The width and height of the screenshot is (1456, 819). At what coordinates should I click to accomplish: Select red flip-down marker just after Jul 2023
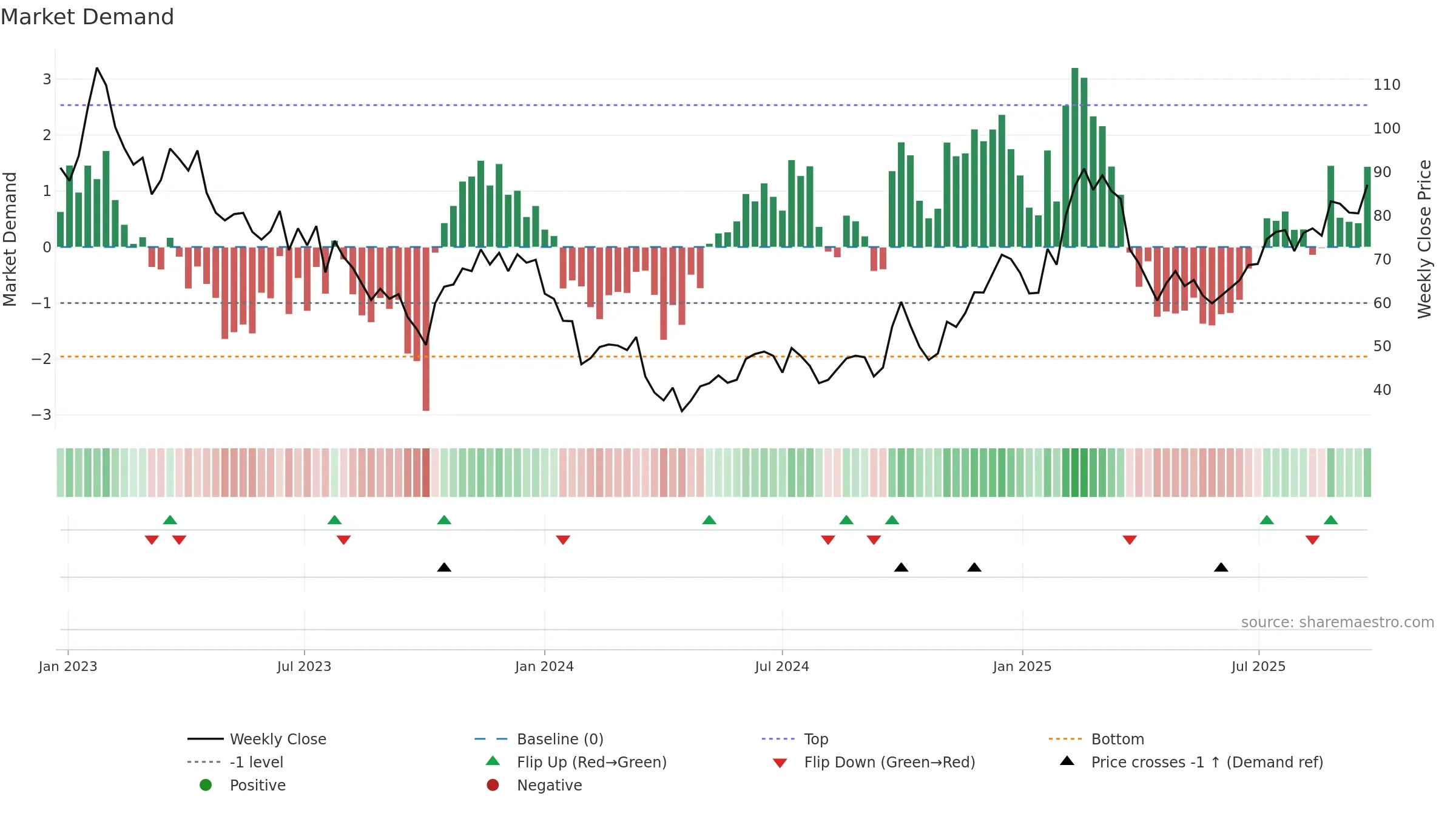click(343, 540)
